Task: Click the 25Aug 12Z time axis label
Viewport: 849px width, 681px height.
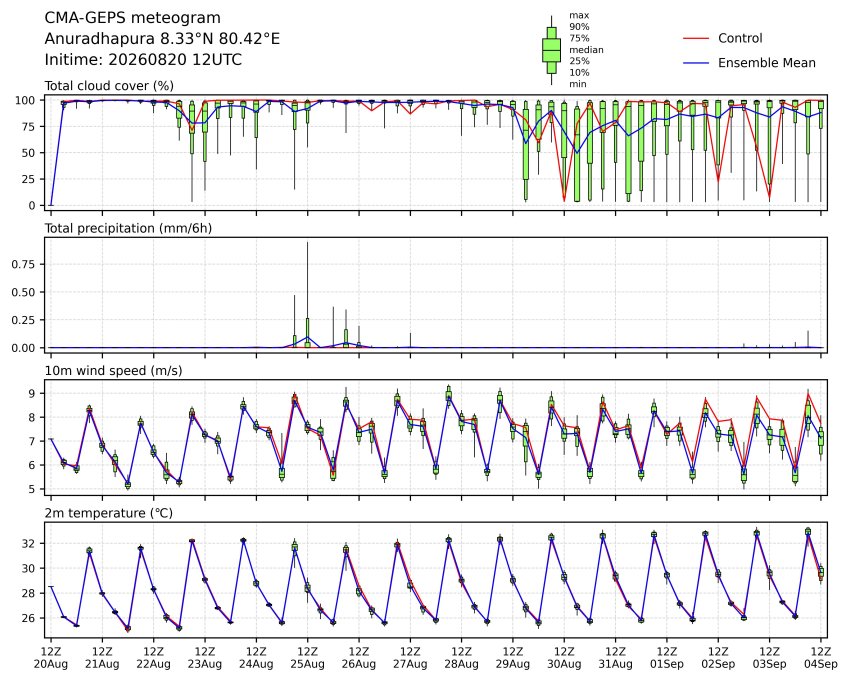Action: coord(308,657)
